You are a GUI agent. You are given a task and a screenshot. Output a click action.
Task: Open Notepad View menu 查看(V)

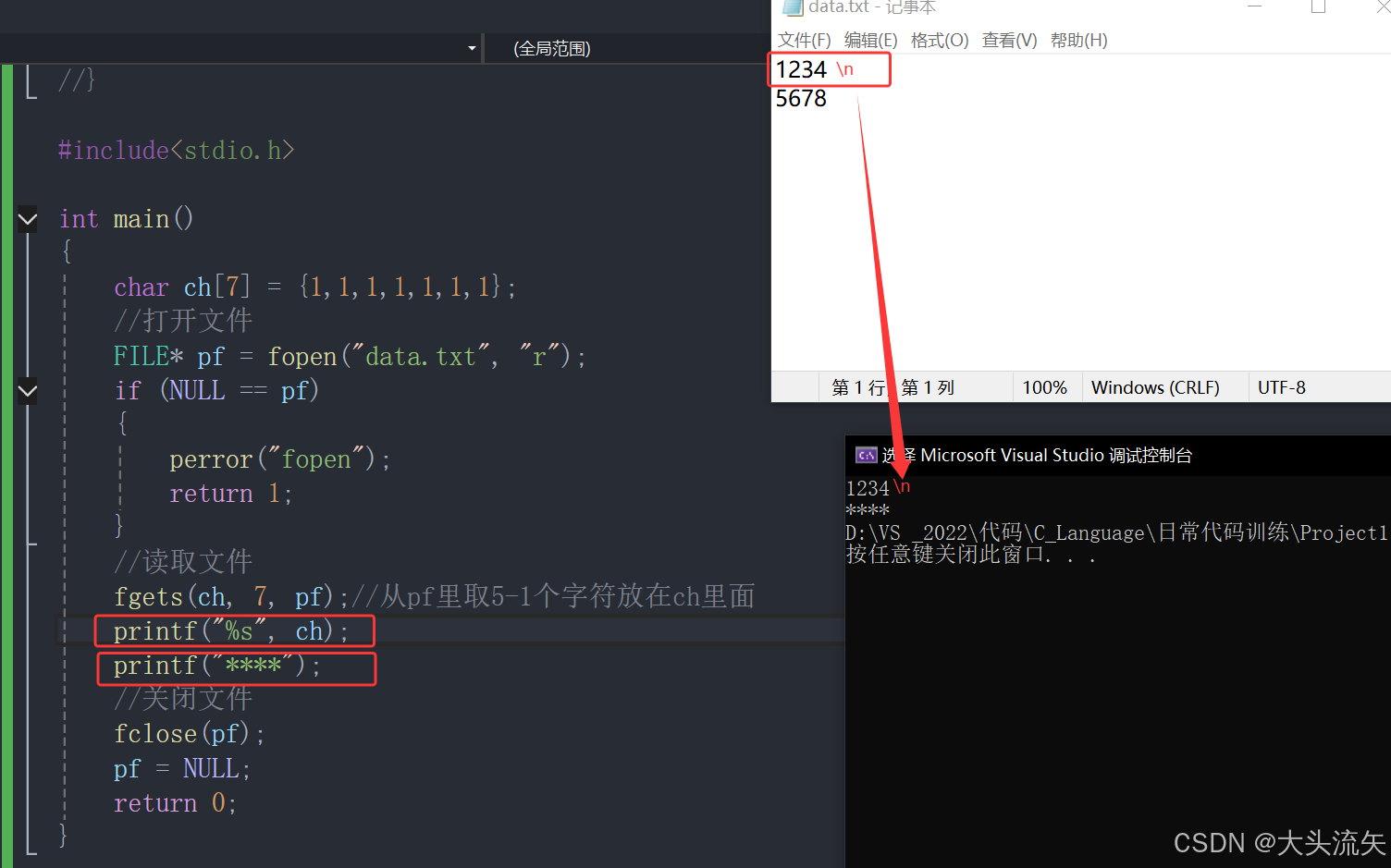(x=1009, y=40)
